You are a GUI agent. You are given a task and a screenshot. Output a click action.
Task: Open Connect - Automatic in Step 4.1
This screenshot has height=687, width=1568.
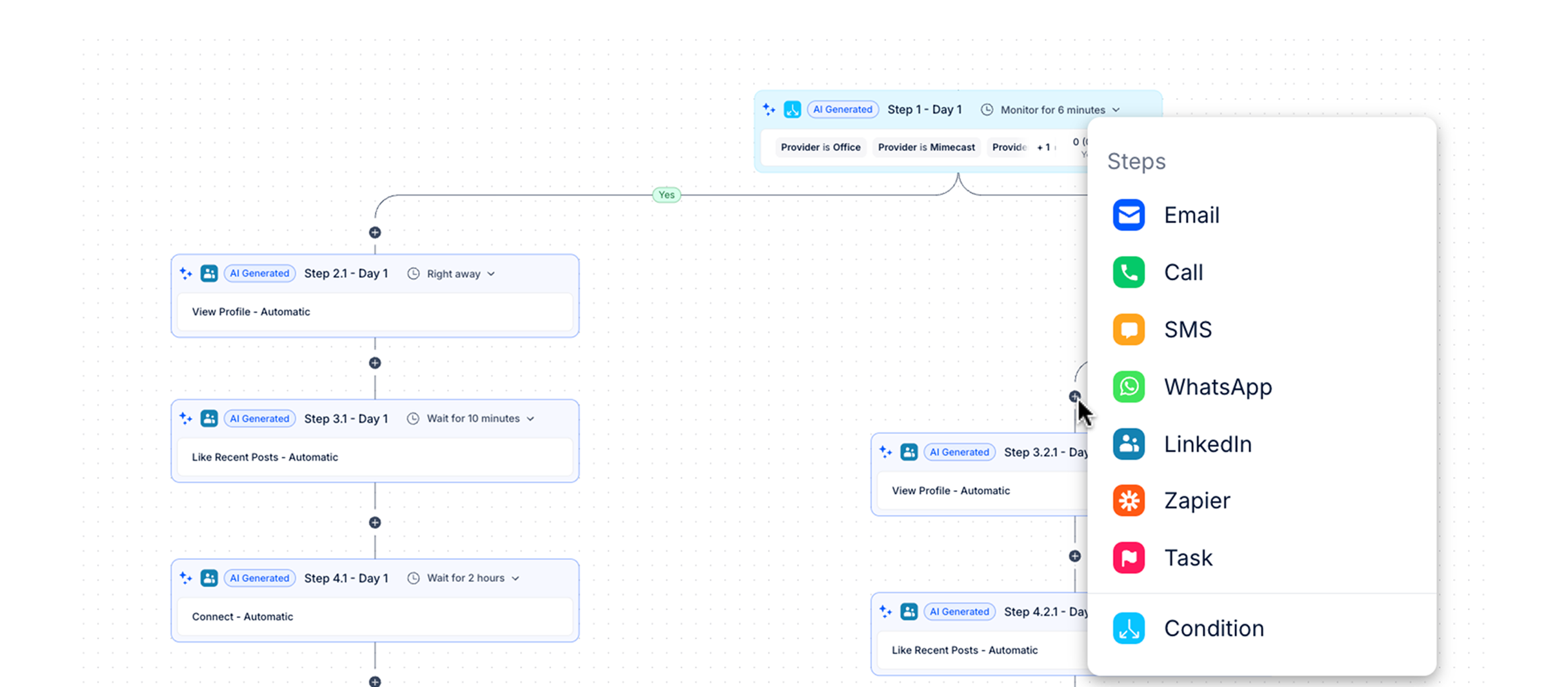(375, 617)
